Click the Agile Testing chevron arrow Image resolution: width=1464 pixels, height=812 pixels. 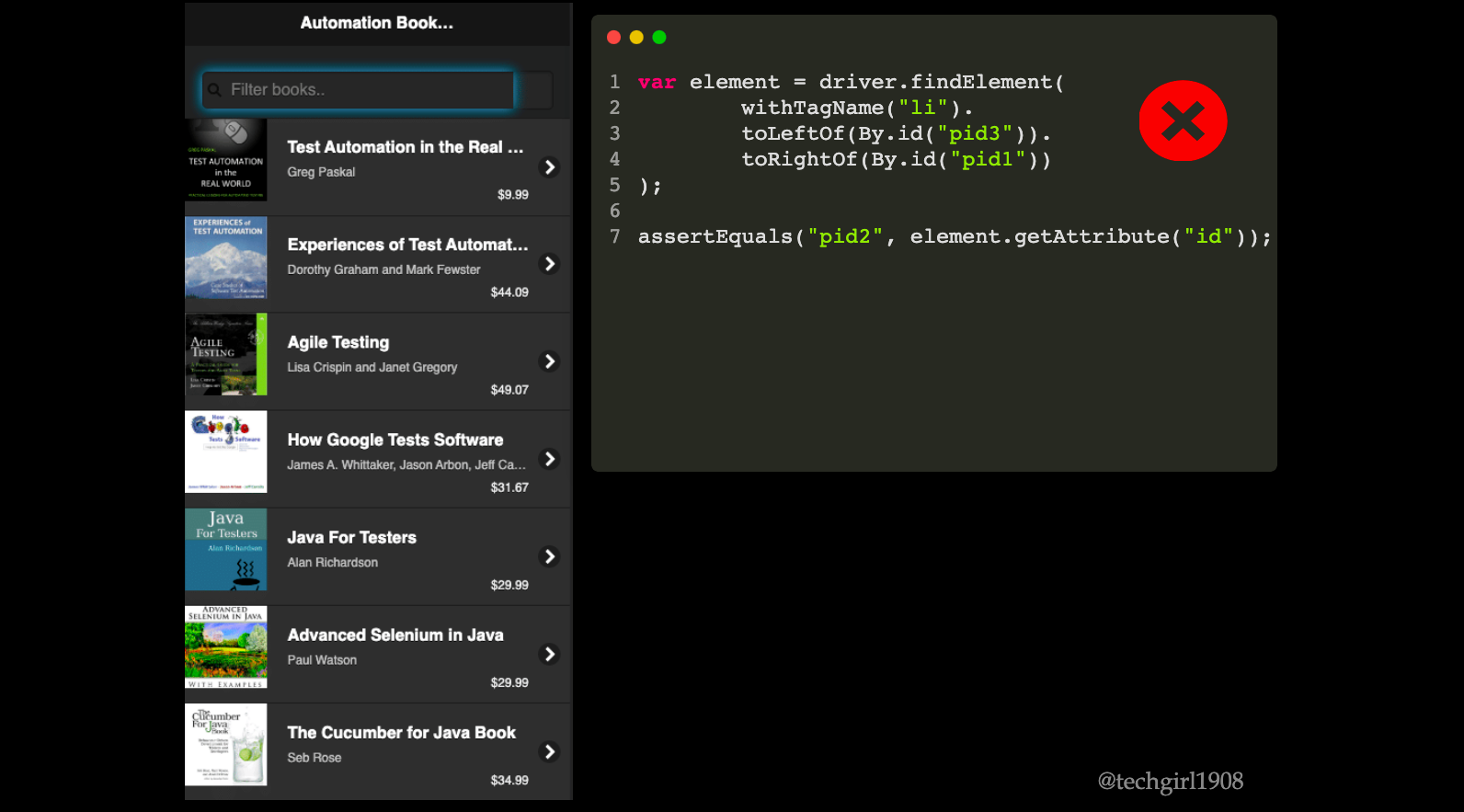click(549, 361)
